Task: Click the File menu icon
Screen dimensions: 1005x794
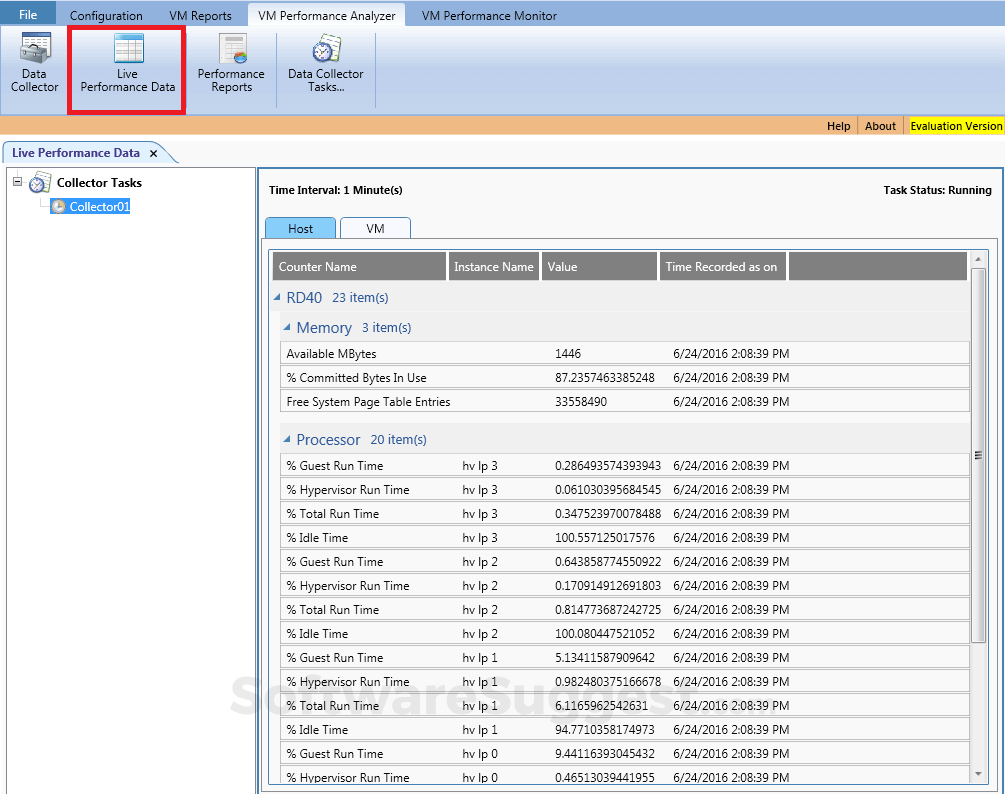Action: (25, 13)
